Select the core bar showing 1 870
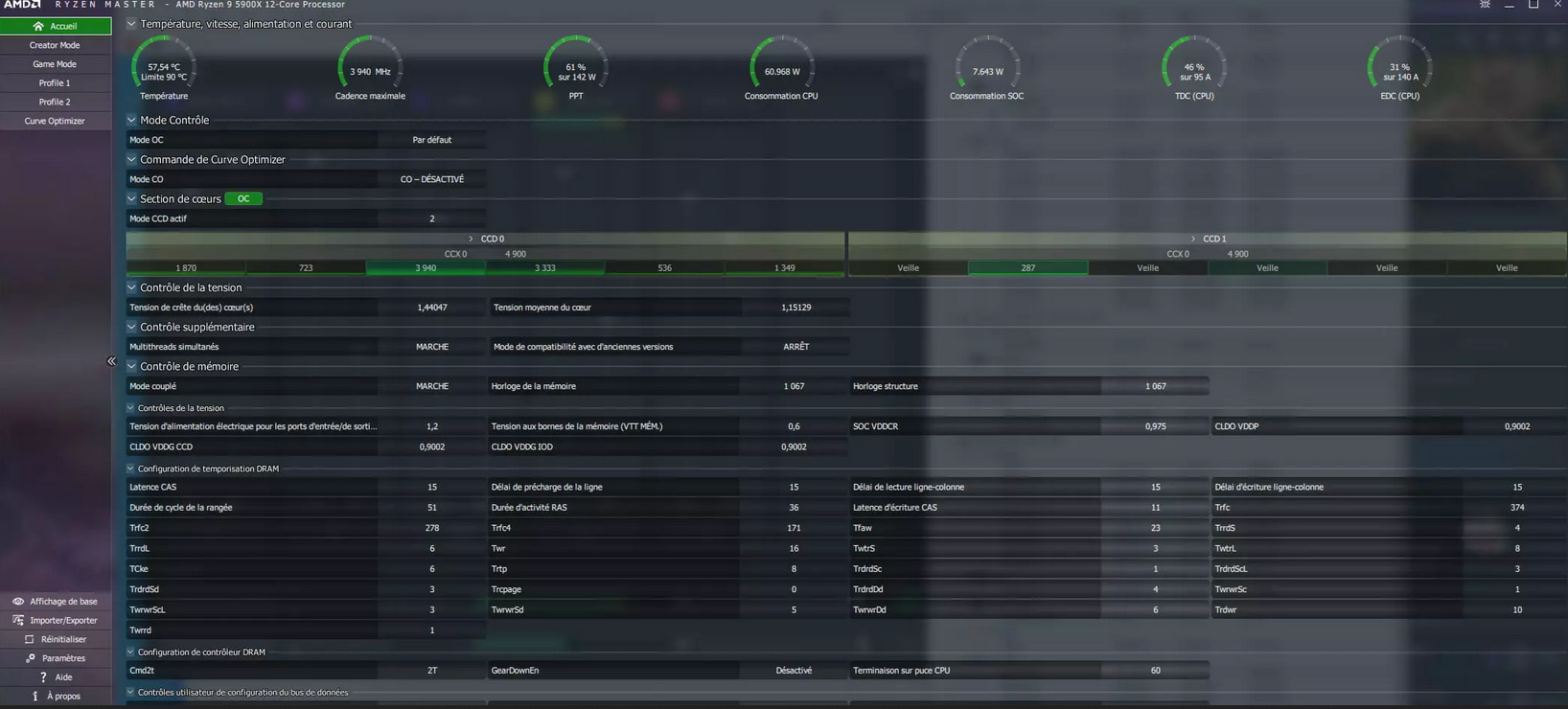The image size is (1568, 709). coord(186,268)
